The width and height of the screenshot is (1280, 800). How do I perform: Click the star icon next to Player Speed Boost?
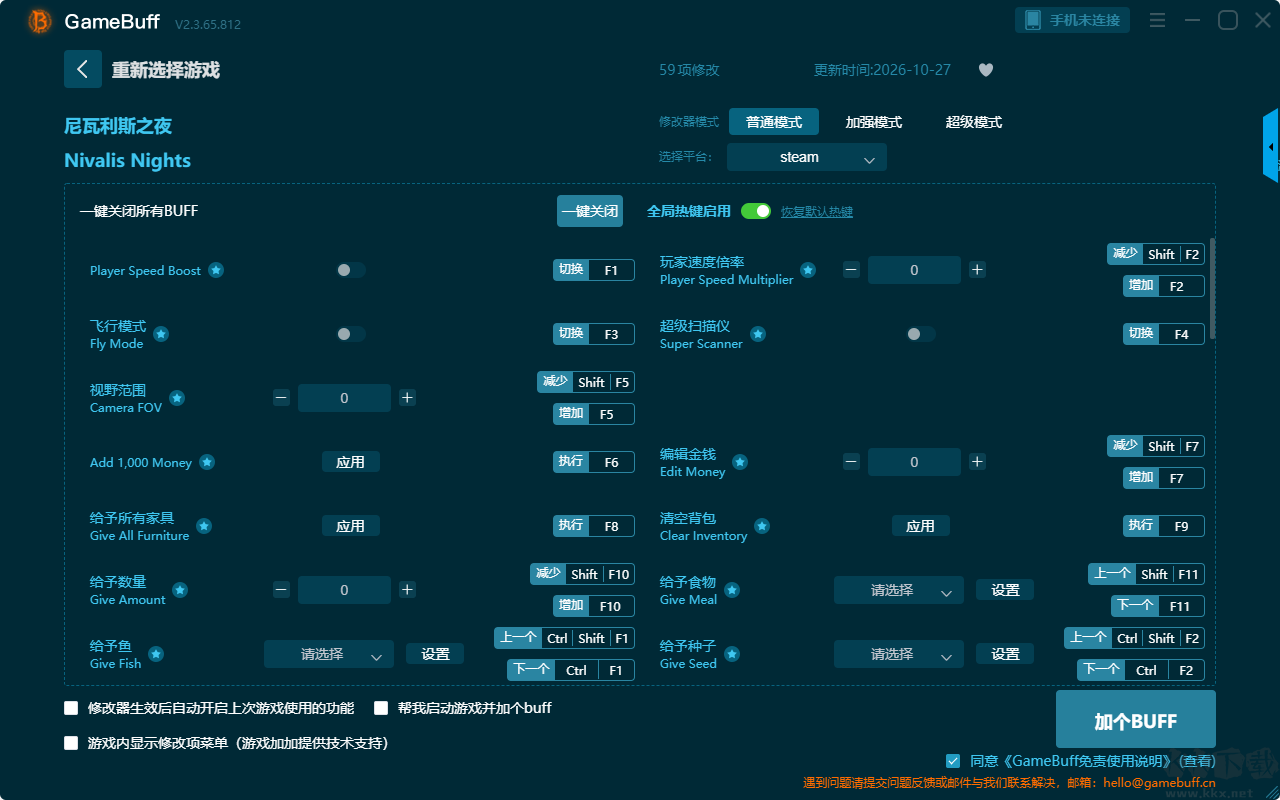pos(216,270)
